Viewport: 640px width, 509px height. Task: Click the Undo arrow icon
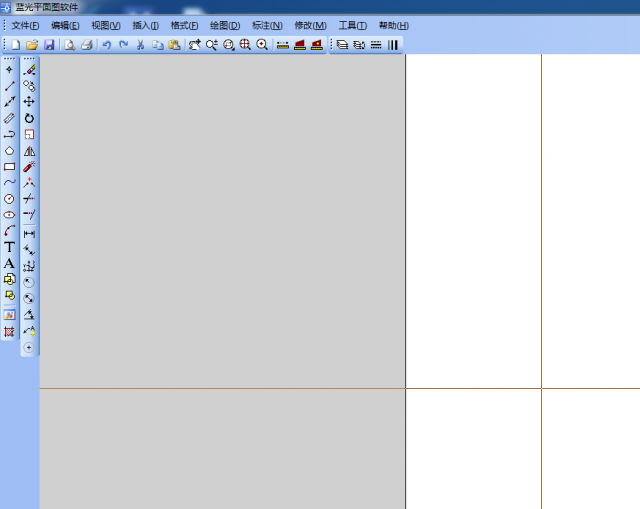(106, 45)
